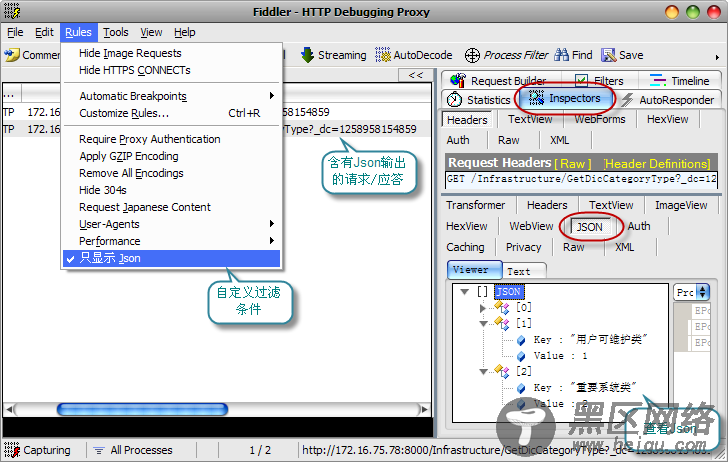The image size is (728, 462).
Task: Click the Value : 1 node icon
Action: 521,357
